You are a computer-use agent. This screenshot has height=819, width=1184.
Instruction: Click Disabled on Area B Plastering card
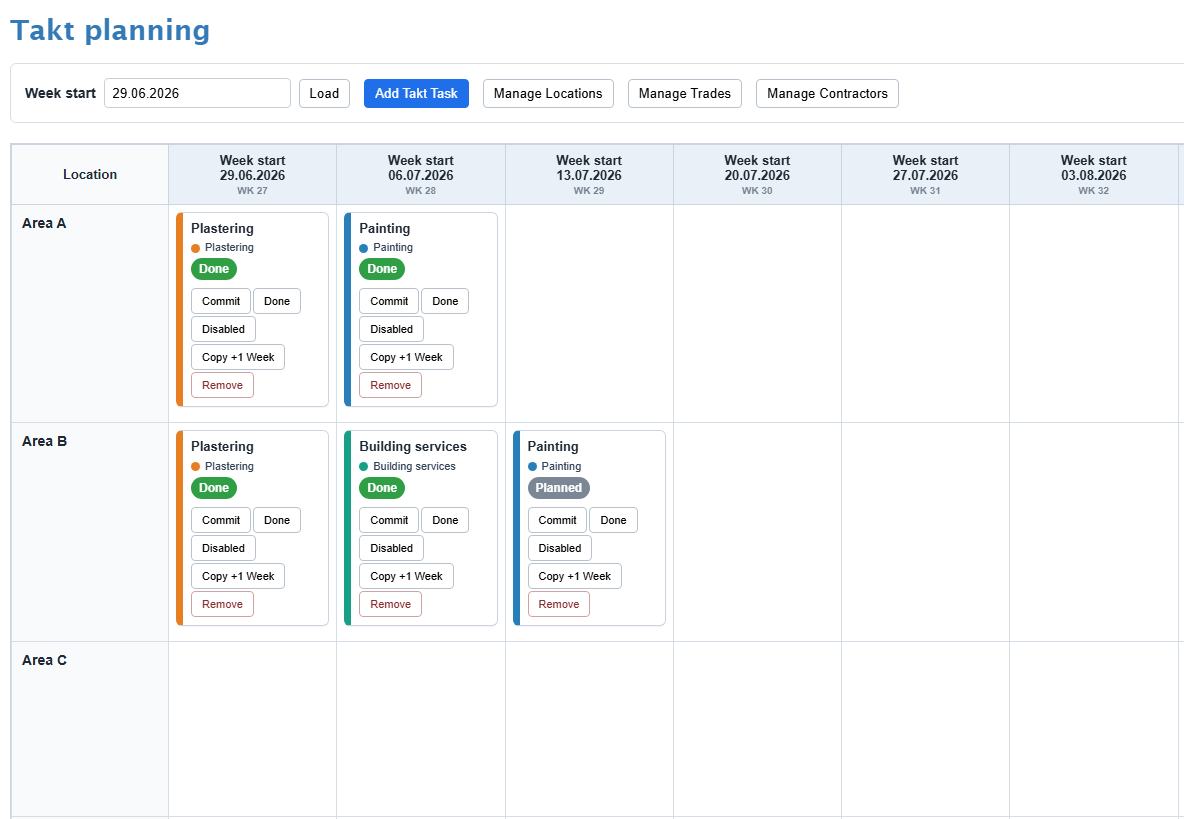[x=223, y=548]
